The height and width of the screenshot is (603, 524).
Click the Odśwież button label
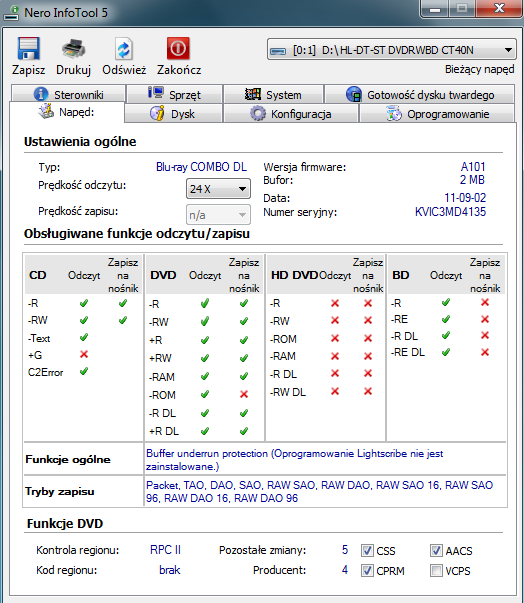pyautogui.click(x=124, y=70)
